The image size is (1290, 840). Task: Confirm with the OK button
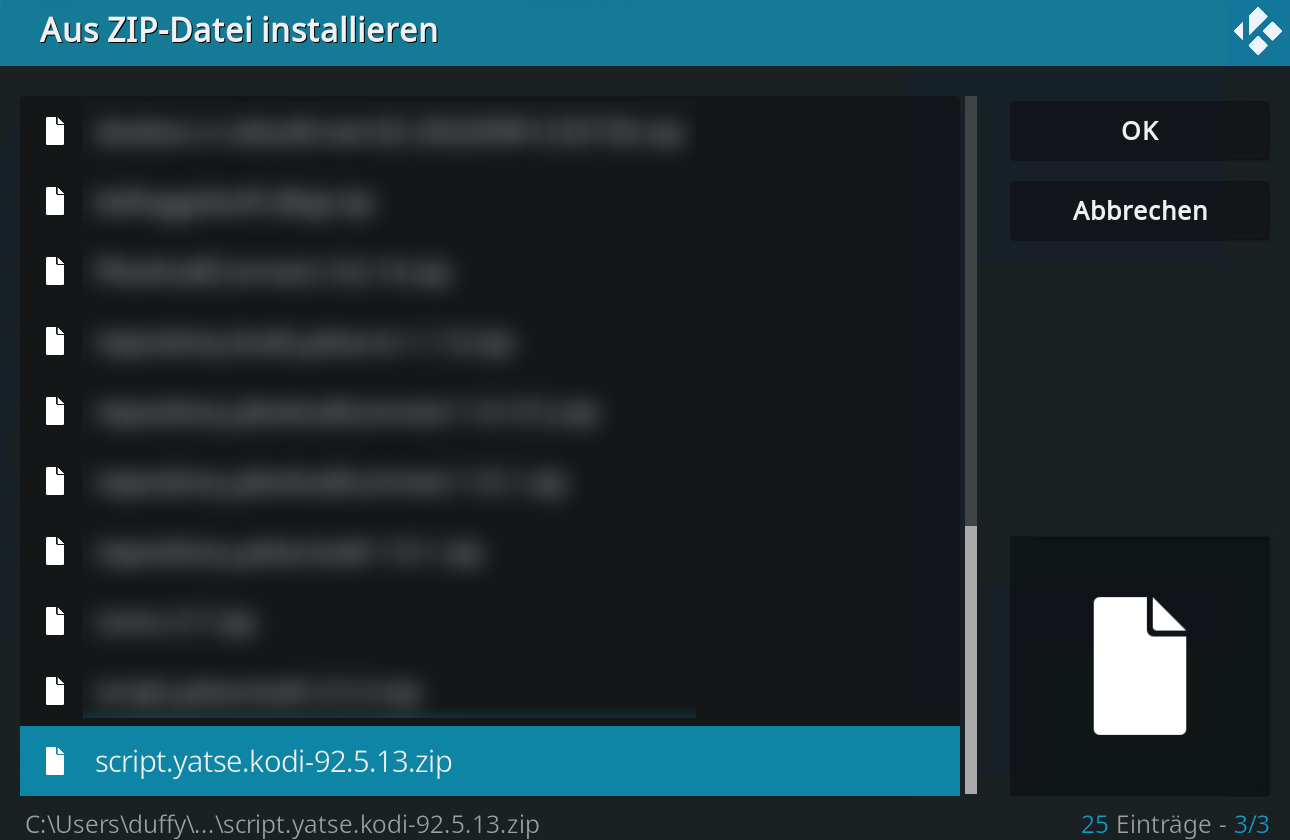[1140, 131]
